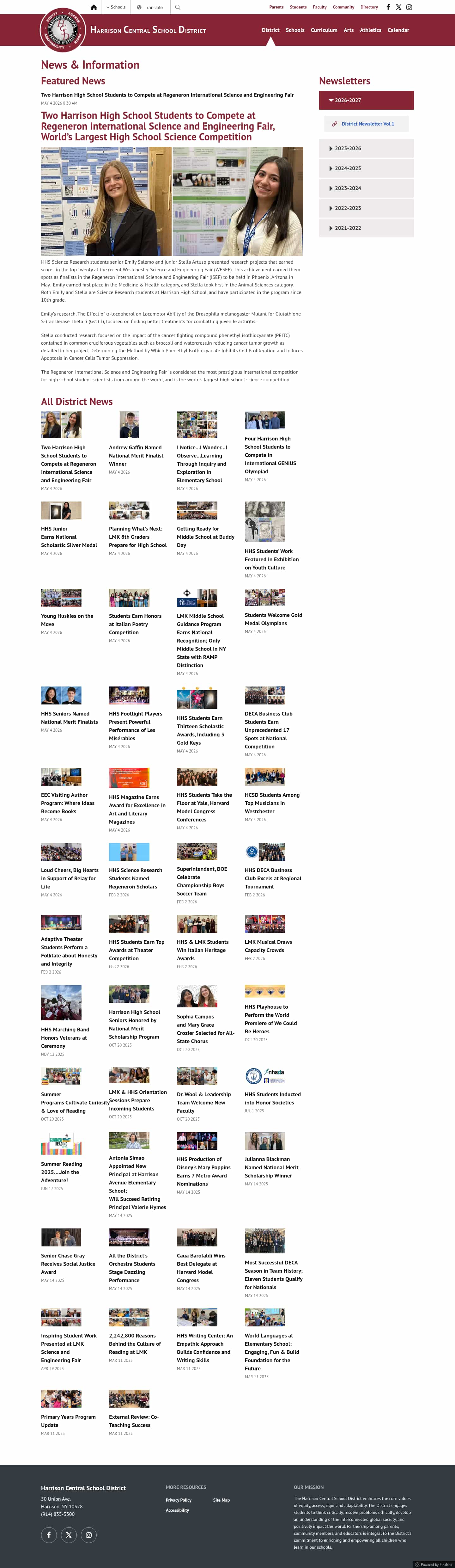The image size is (455, 1568).
Task: Open the Curriculum menu item
Action: [324, 30]
